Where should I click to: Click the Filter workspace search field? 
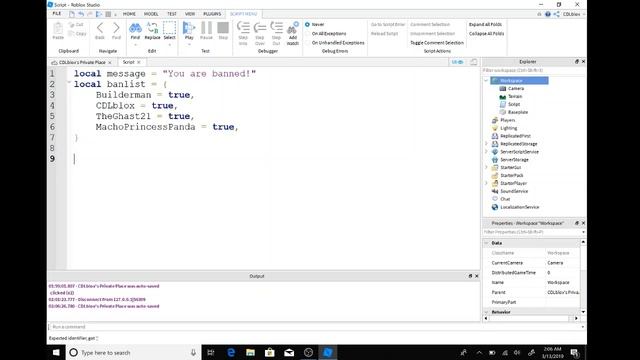533,71
